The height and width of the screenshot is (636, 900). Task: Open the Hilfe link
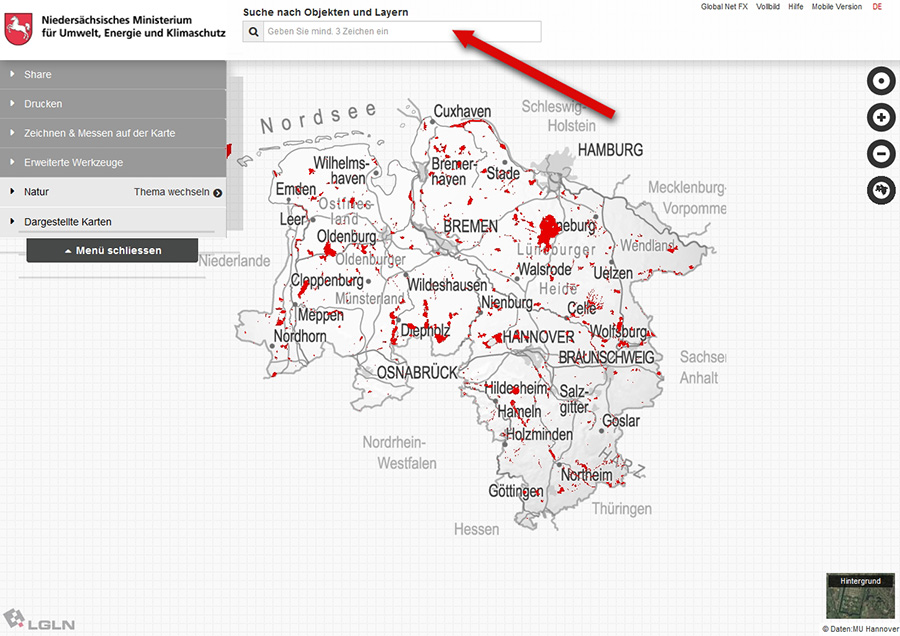tap(795, 7)
